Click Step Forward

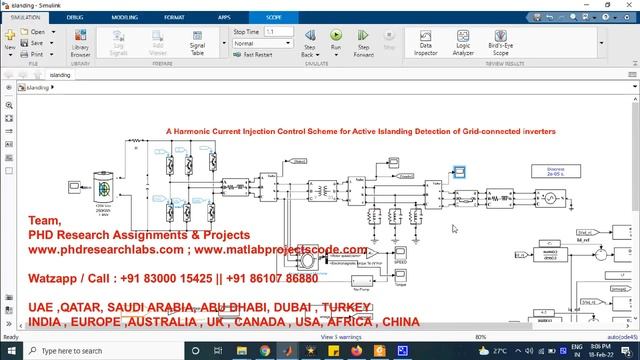tap(363, 43)
